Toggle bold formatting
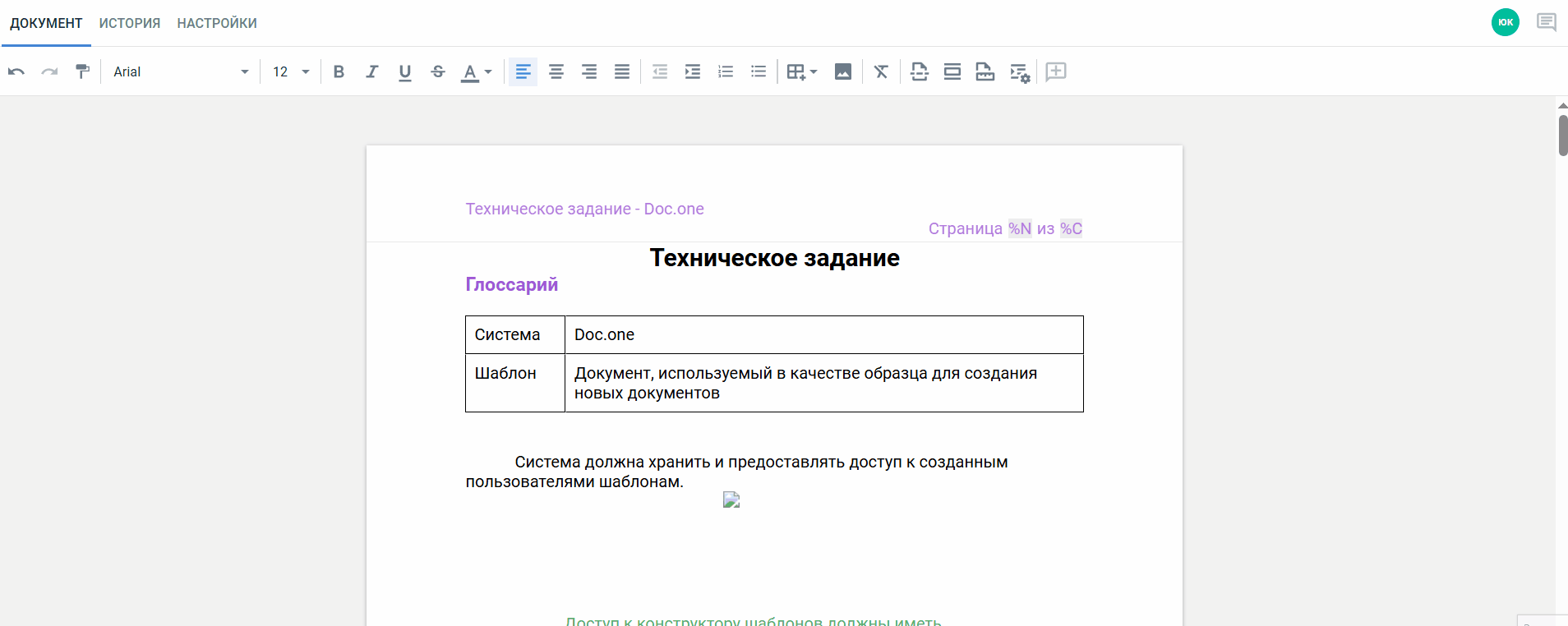Viewport: 1568px width, 626px height. pyautogui.click(x=339, y=71)
